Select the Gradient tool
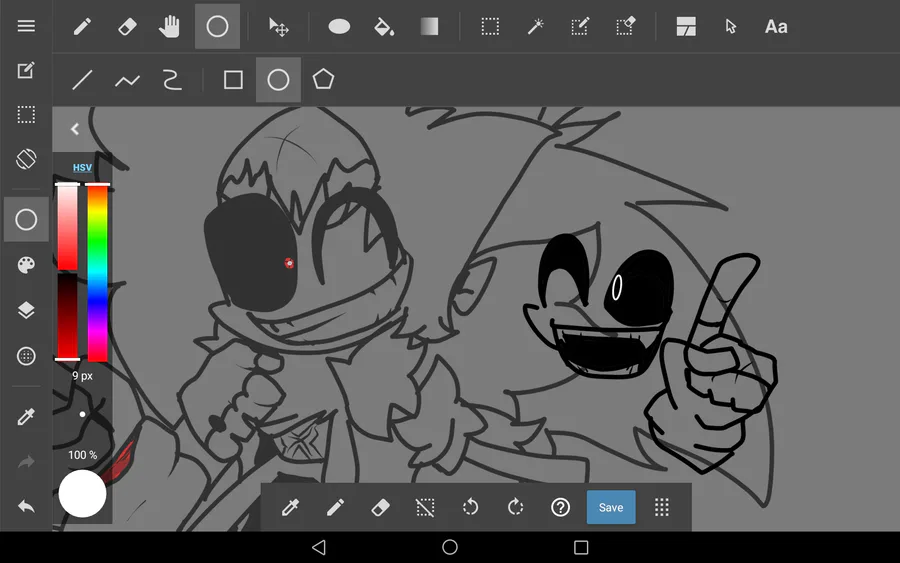 click(x=429, y=26)
